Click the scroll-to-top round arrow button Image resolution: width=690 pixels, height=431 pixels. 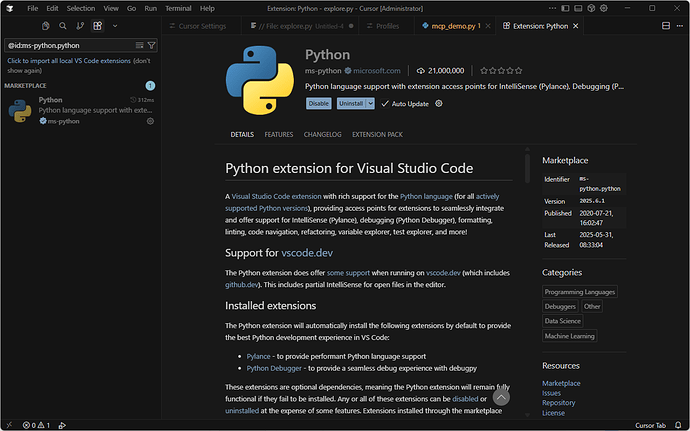pyautogui.click(x=501, y=397)
